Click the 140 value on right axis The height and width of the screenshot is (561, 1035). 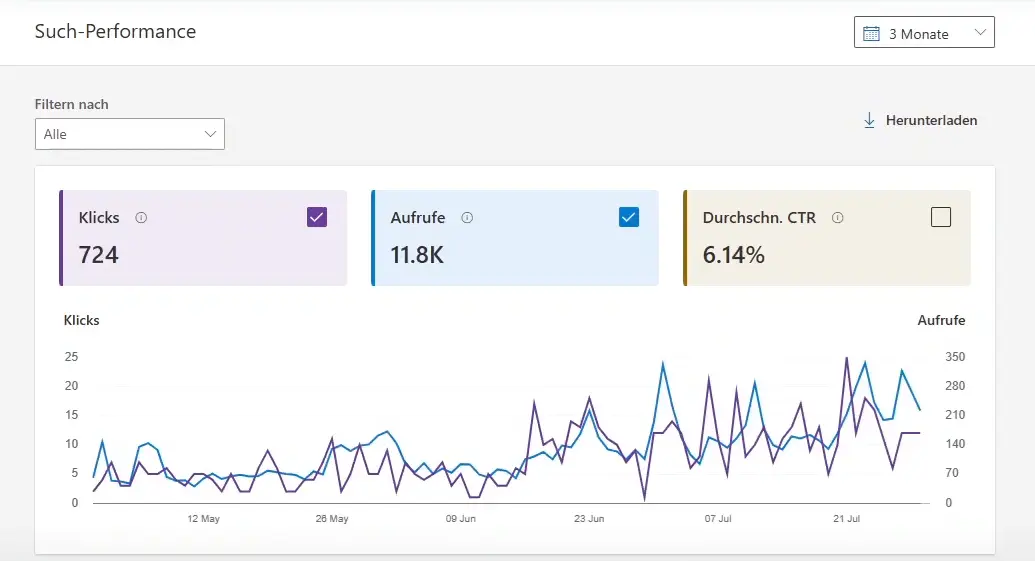pos(955,444)
